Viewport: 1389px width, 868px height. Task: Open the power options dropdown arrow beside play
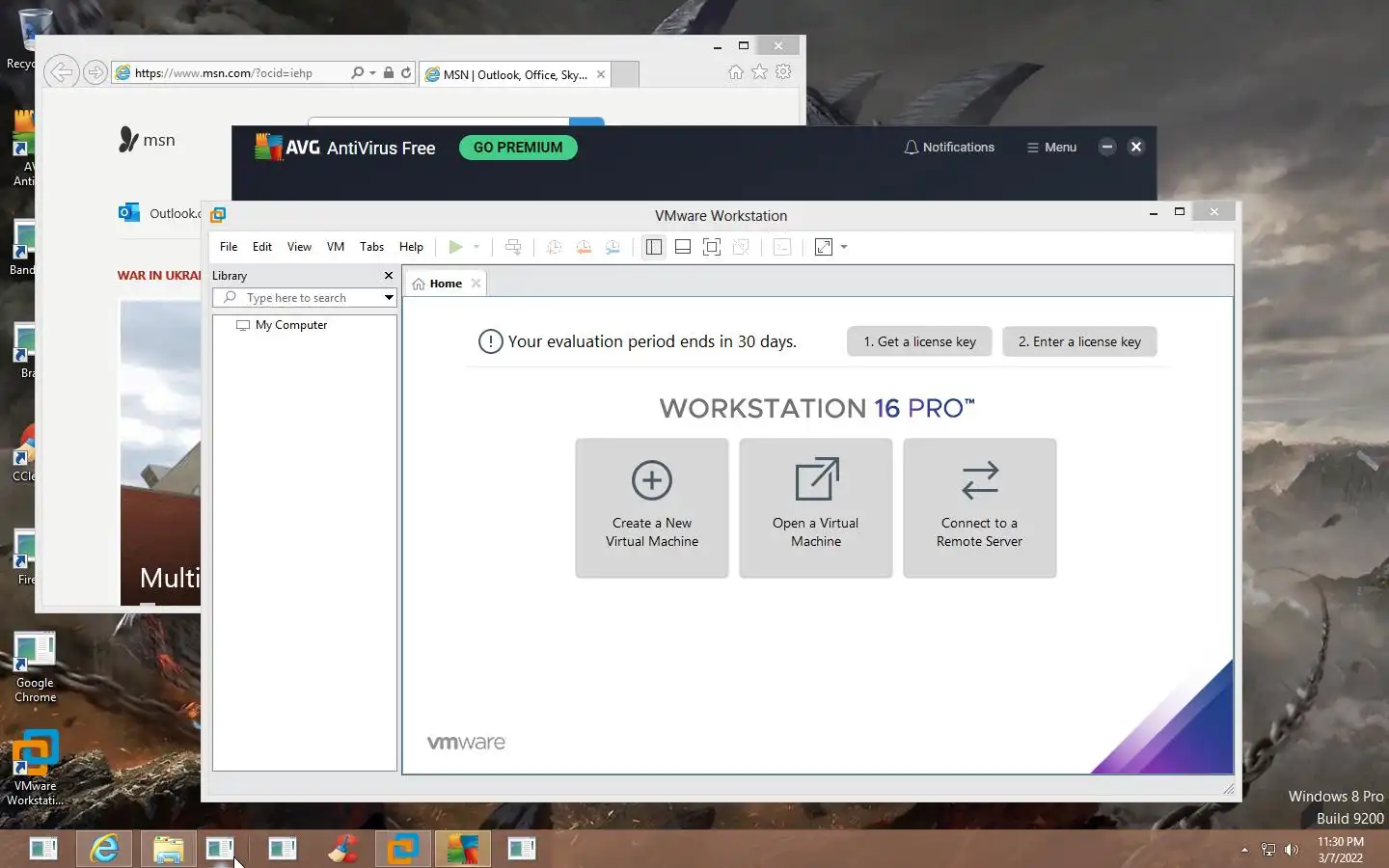pos(477,247)
